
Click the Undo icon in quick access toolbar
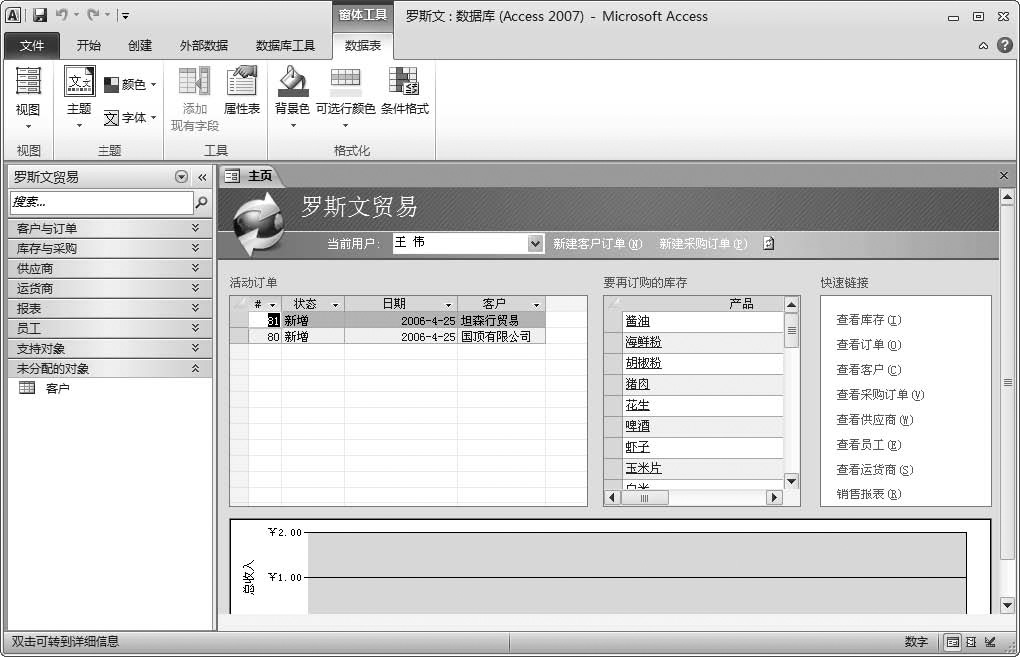62,15
